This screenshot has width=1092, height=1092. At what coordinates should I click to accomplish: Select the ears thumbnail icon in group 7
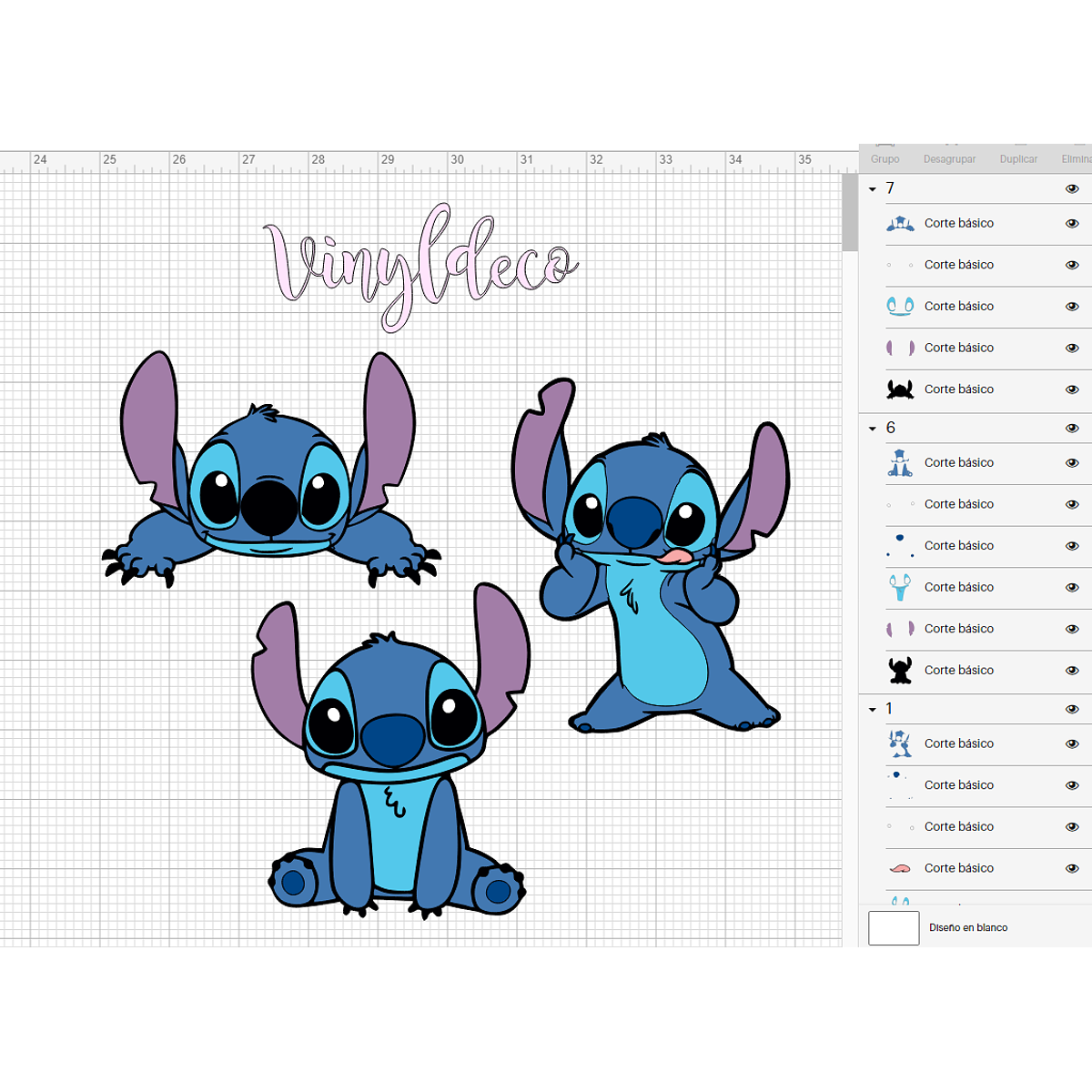(x=900, y=223)
